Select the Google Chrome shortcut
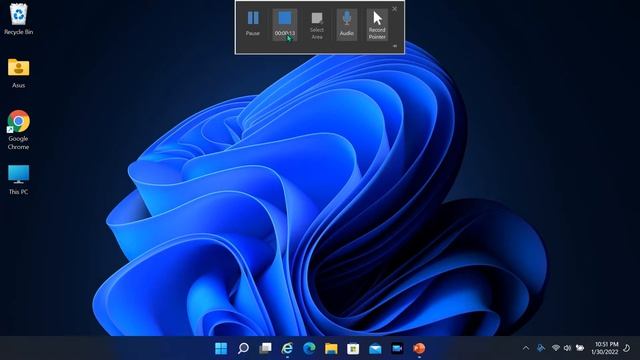Screen dimensions: 640x360 18,130
